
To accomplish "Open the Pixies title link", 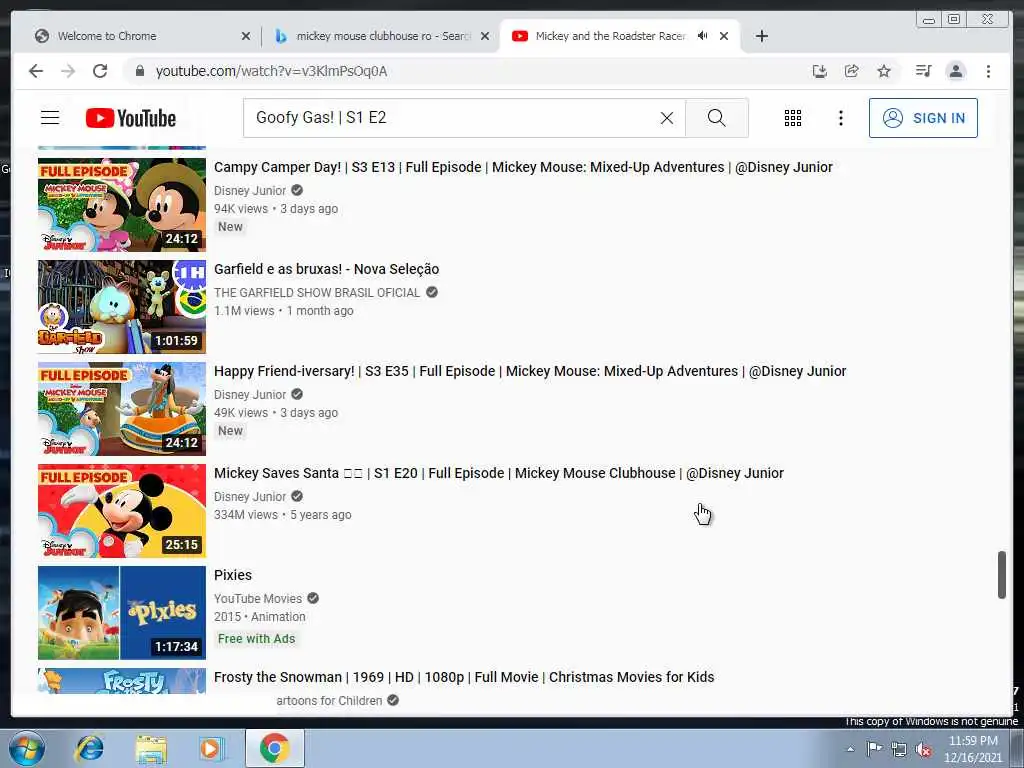I will point(233,575).
